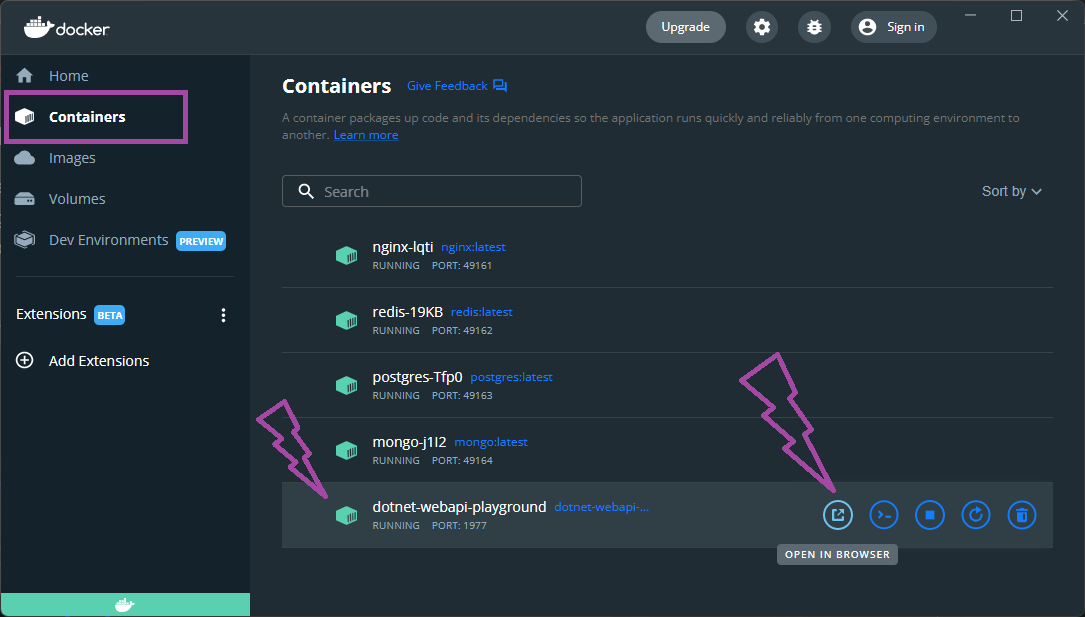Viewport: 1085px width, 617px height.
Task: Click the redis-19KB container icon
Action: point(347,320)
